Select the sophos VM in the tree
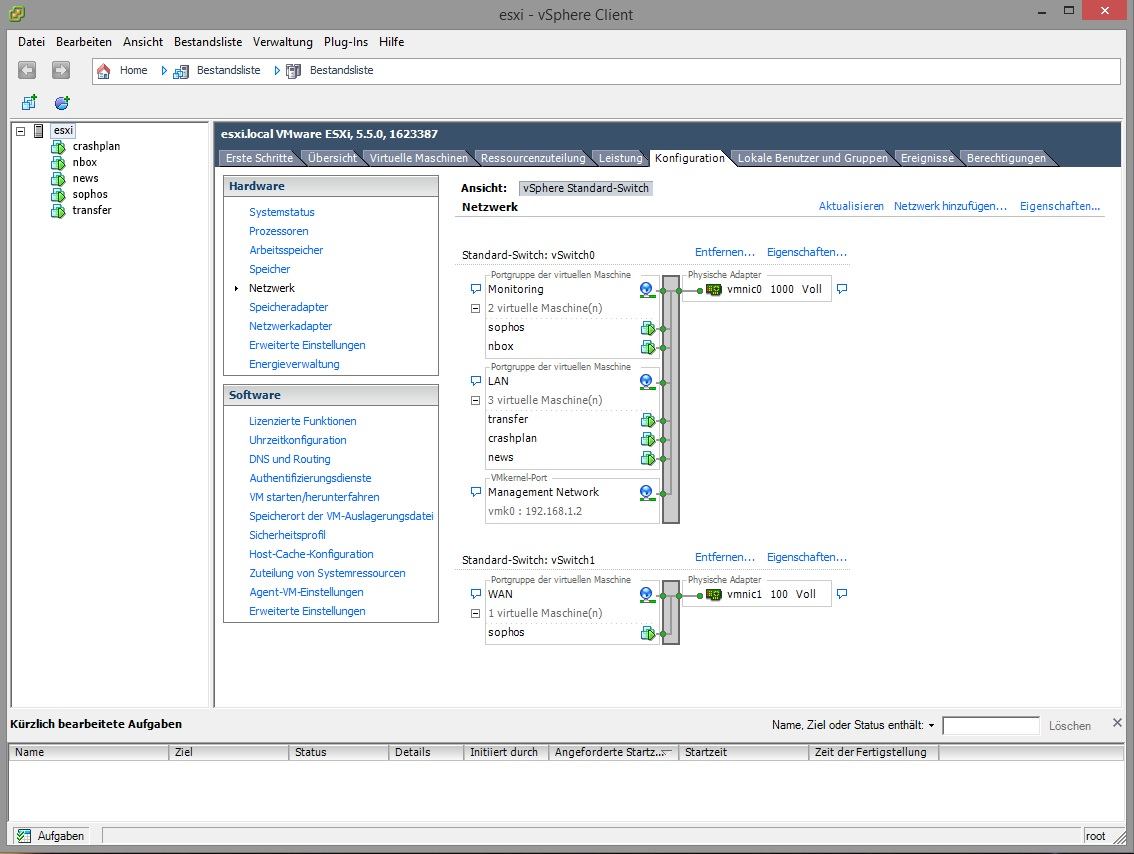The height and width of the screenshot is (854, 1134). click(90, 194)
